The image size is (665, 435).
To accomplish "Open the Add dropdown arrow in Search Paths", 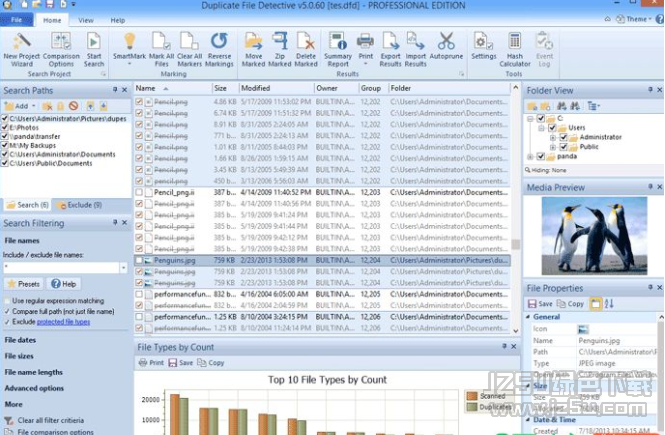I will pos(34,106).
